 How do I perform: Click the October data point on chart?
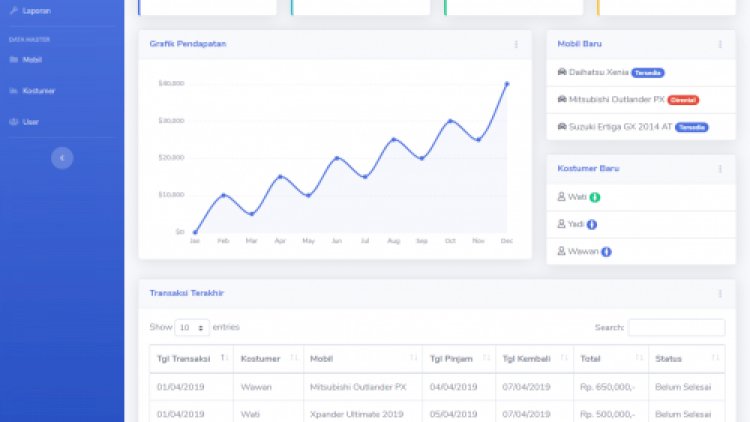point(450,121)
